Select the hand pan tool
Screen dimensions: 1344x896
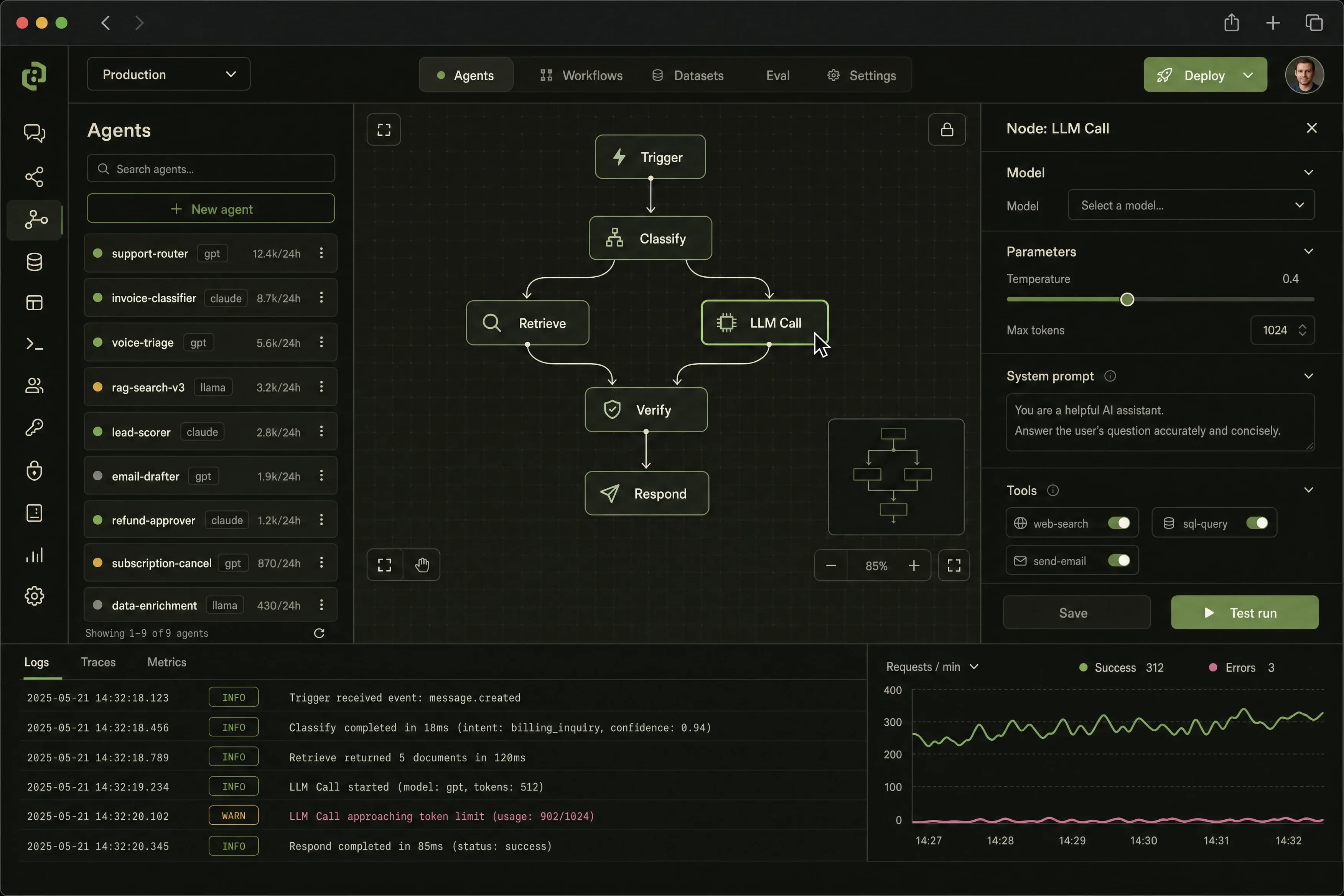tap(422, 565)
